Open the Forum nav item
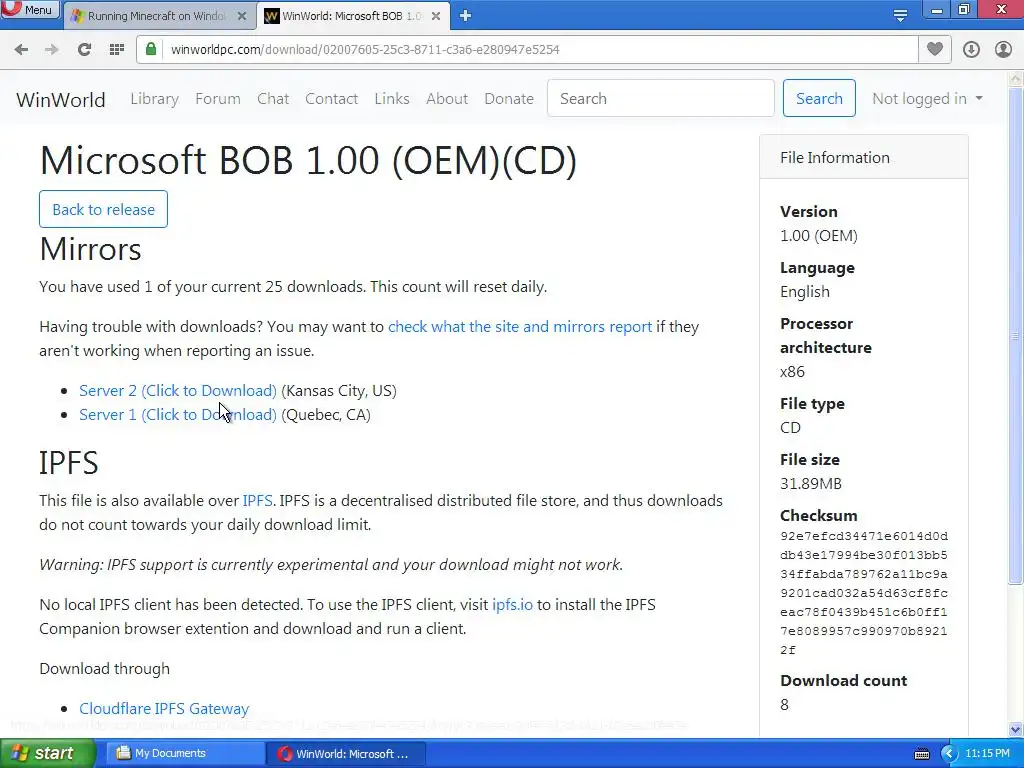This screenshot has width=1024, height=768. pos(218,99)
